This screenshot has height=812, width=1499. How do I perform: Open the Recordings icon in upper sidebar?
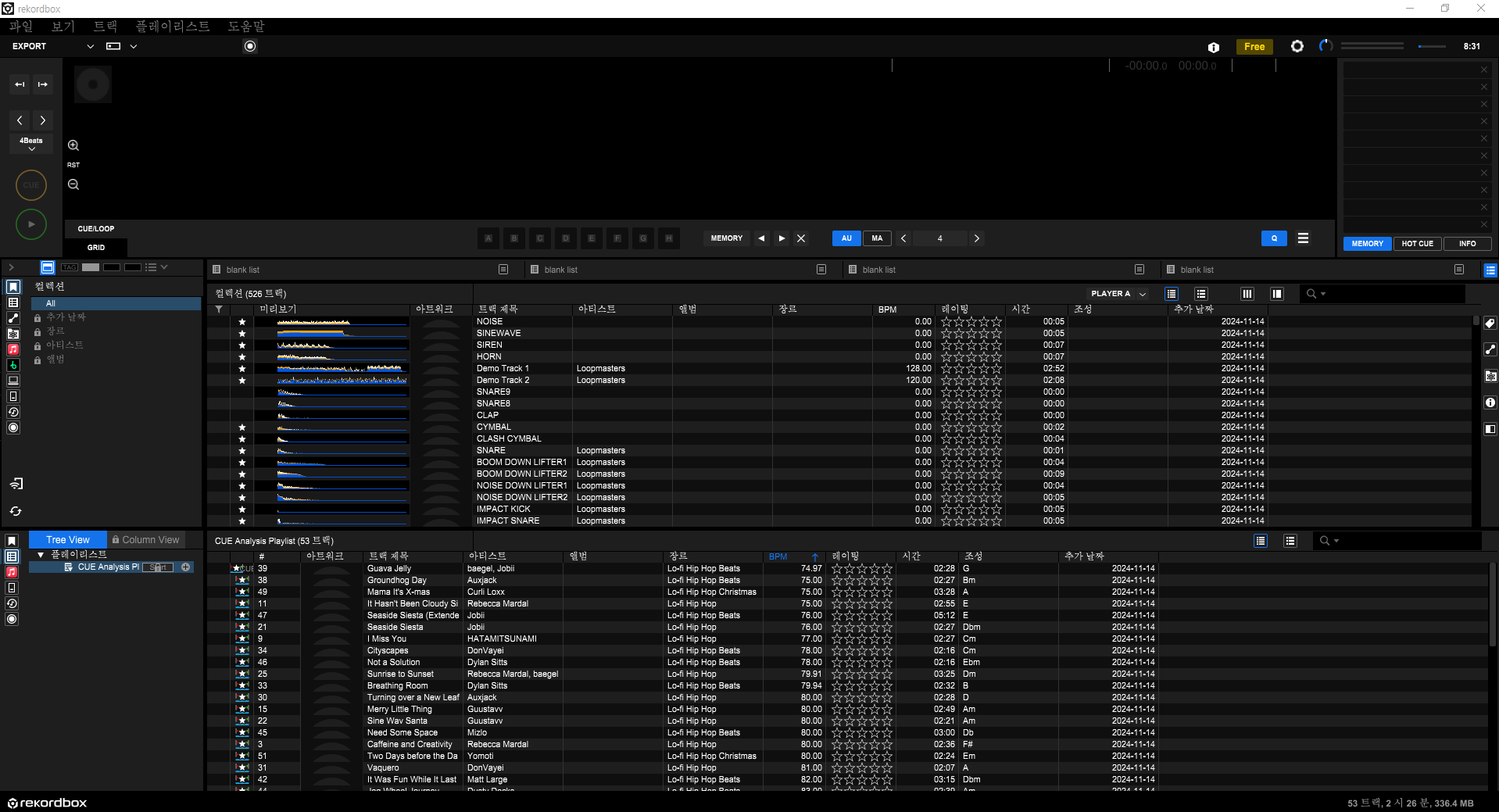pos(13,427)
